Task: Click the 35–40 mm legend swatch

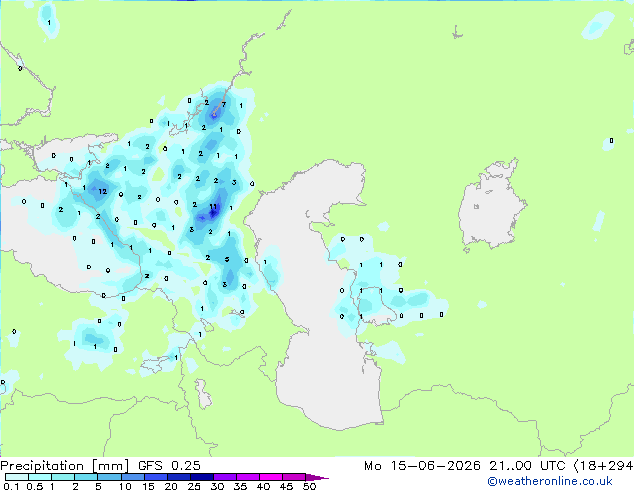Action: (x=247, y=477)
